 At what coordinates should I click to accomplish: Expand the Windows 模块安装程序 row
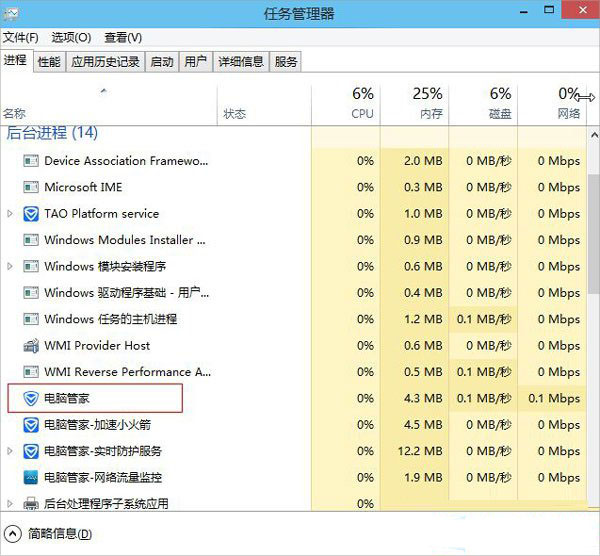(x=10, y=266)
